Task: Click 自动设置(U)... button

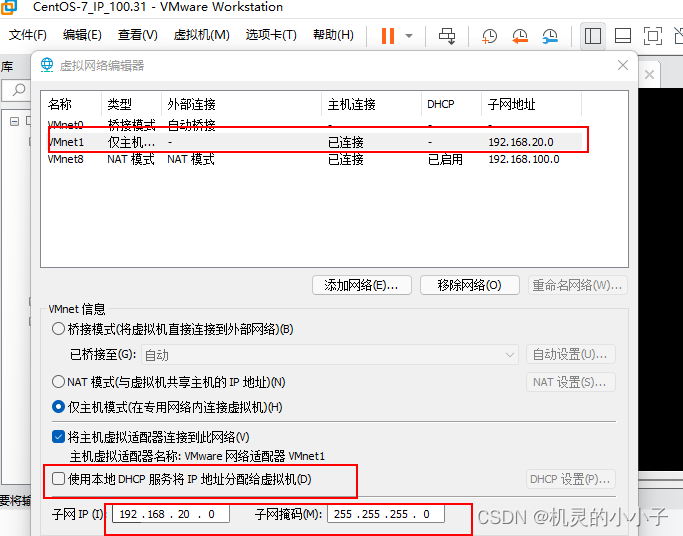Action: click(571, 354)
